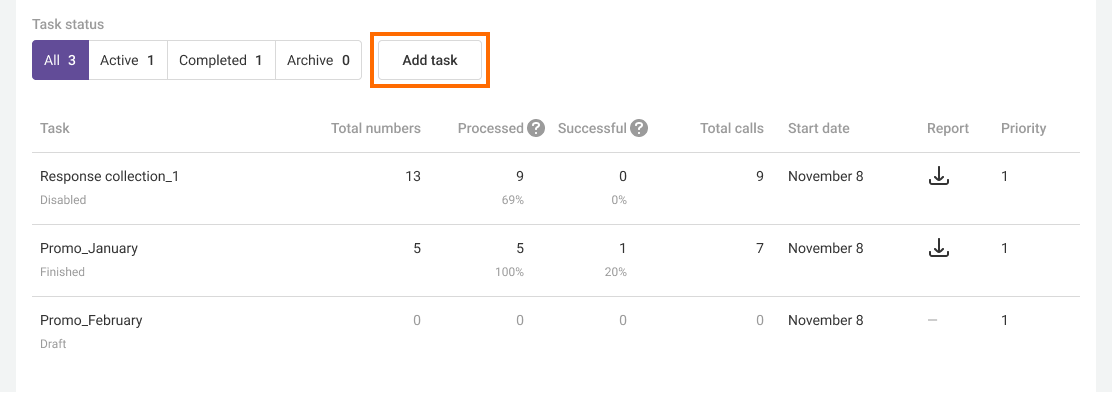Download the Promo_January report

click(x=938, y=249)
